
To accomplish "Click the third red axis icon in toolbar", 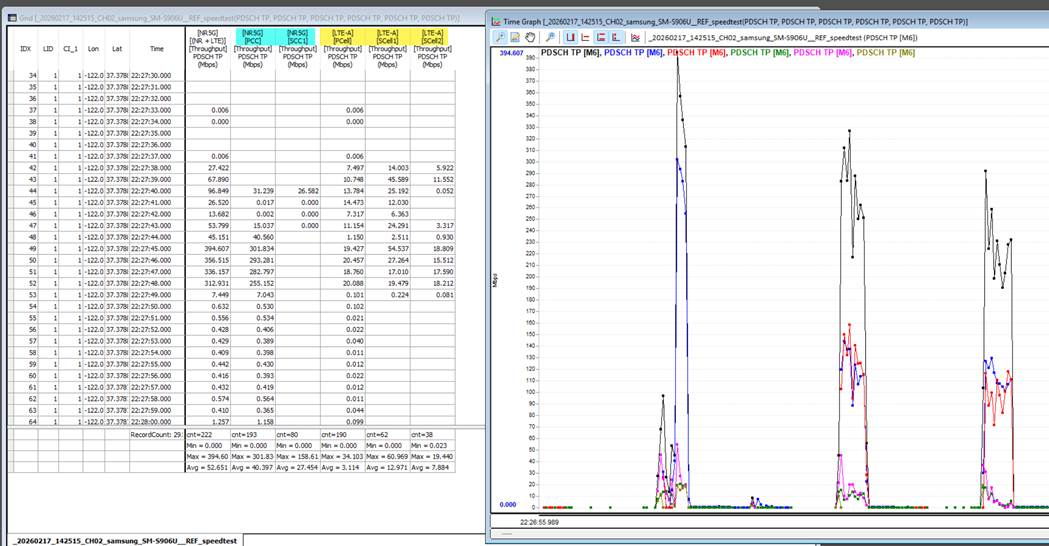I will click(x=601, y=37).
